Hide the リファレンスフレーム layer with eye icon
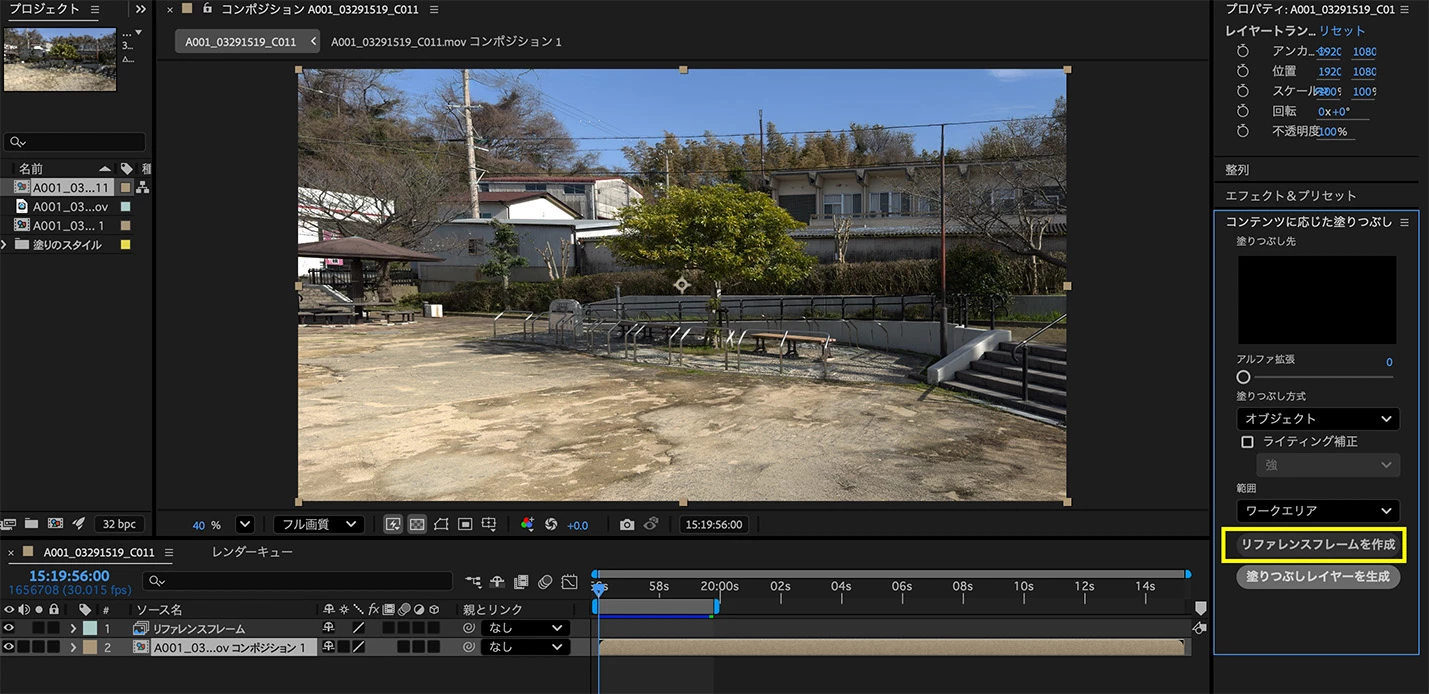The image size is (1429, 694). (9, 628)
